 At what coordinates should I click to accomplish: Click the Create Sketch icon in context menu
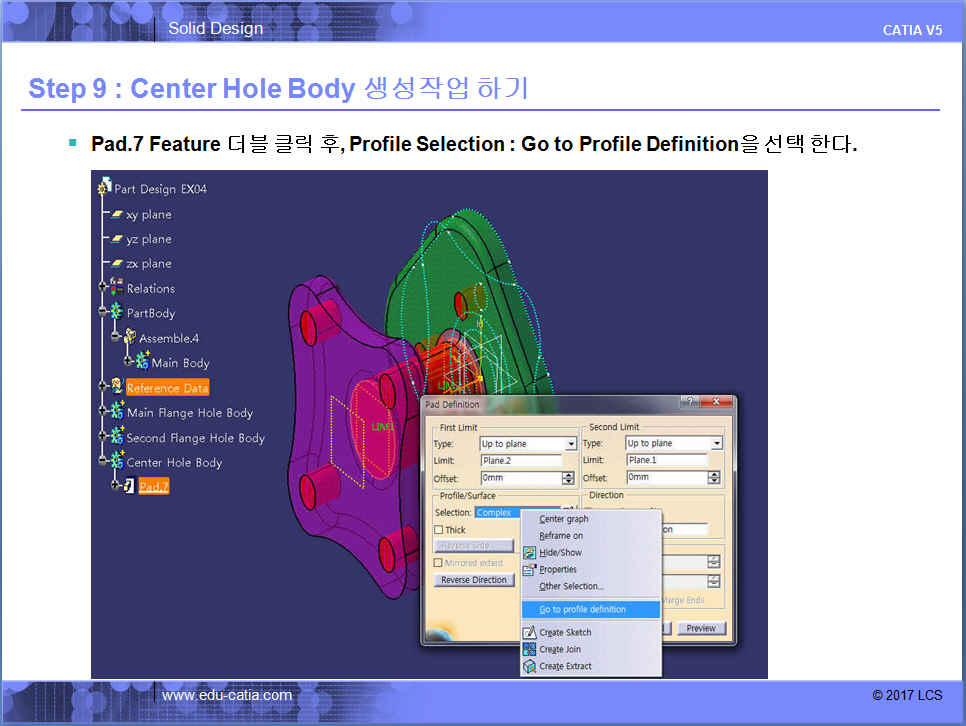530,632
